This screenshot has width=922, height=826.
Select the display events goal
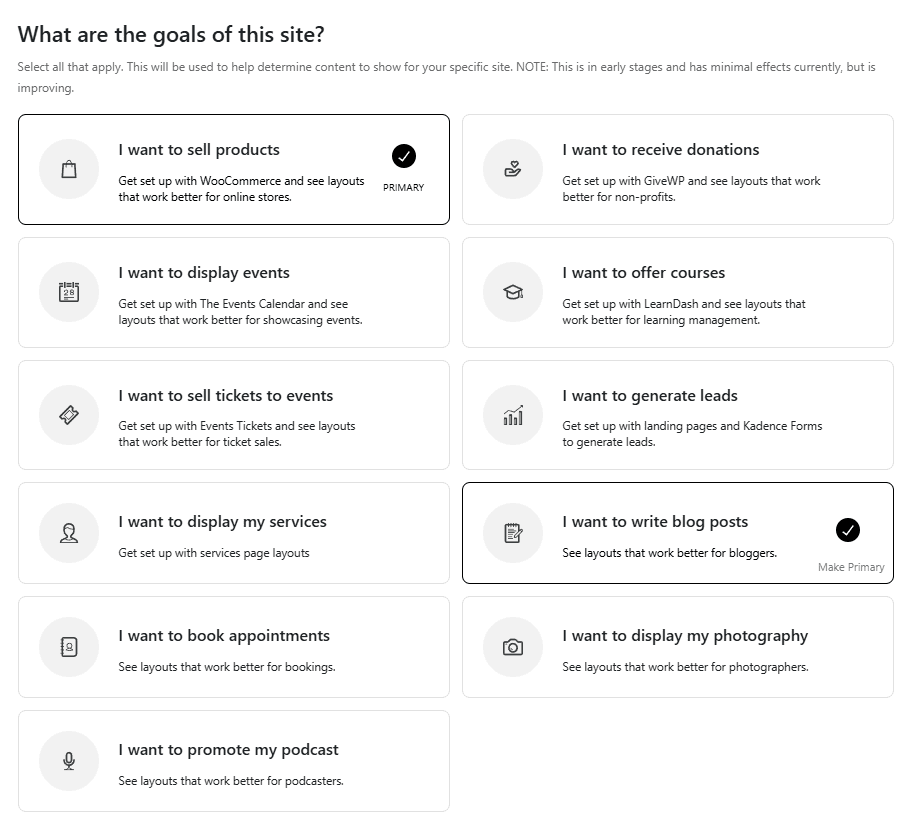point(233,292)
